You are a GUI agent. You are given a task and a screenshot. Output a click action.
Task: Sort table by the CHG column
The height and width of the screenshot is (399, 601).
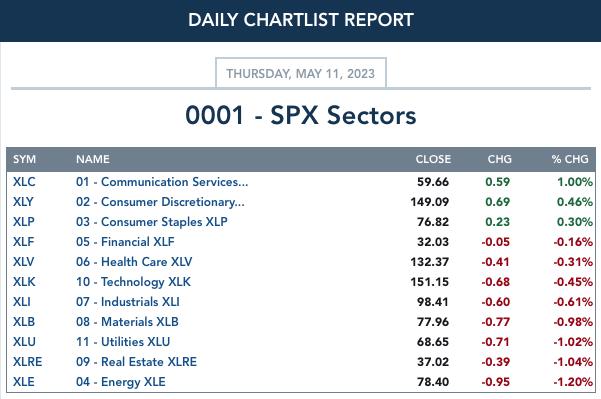point(499,159)
